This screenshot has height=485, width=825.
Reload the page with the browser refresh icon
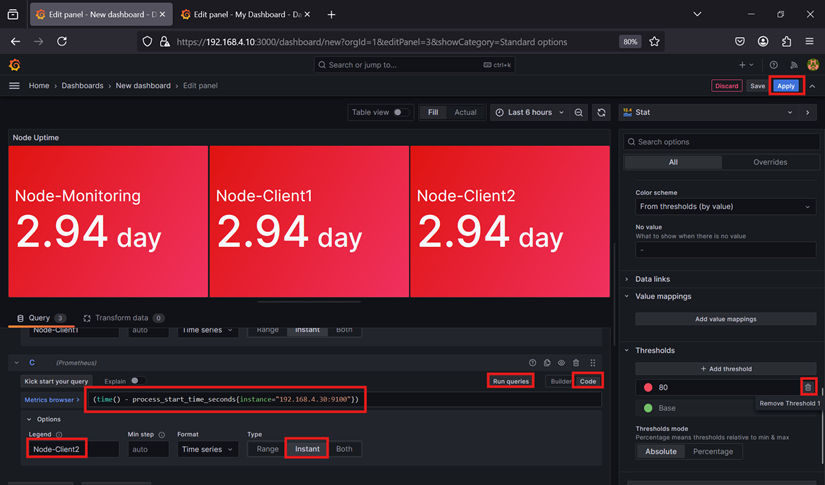(x=62, y=42)
